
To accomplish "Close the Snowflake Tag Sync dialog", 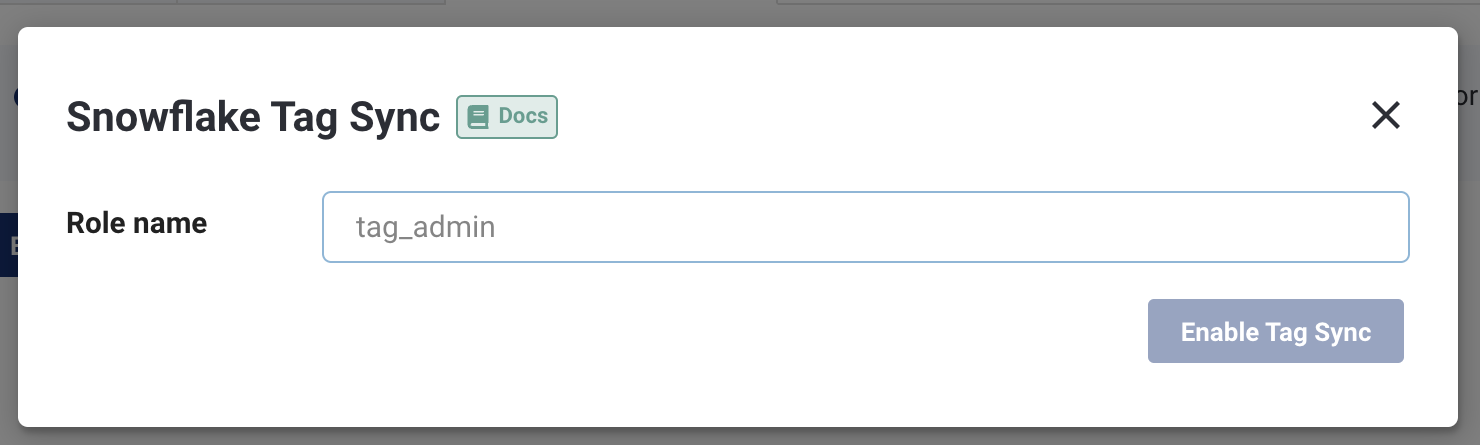I will (x=1385, y=116).
